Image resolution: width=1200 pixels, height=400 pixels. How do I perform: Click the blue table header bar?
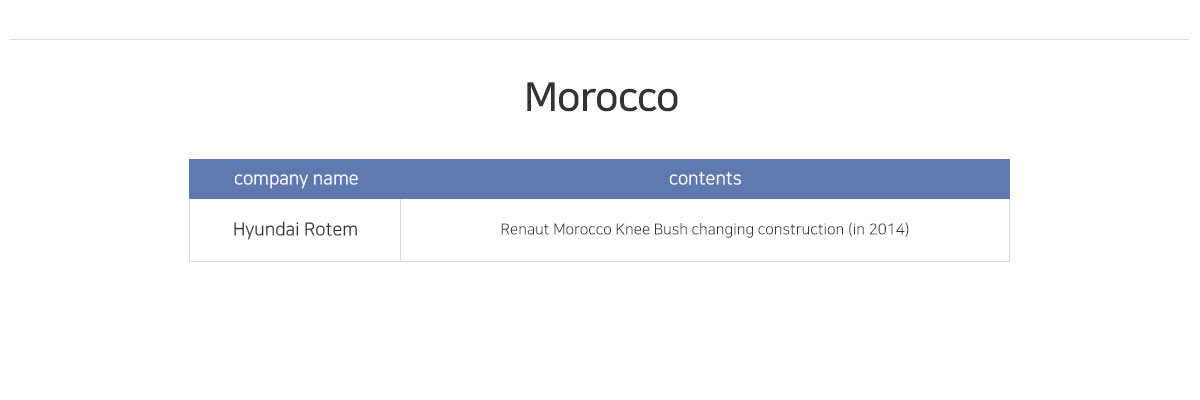(x=600, y=179)
